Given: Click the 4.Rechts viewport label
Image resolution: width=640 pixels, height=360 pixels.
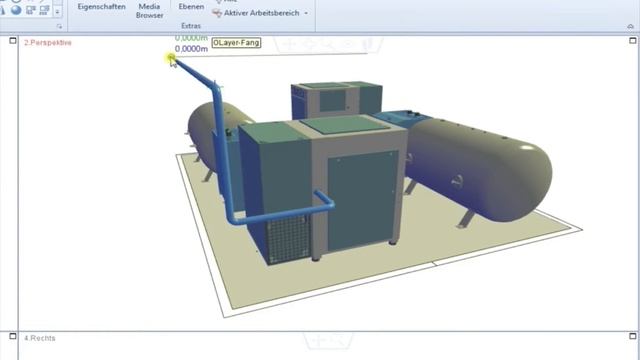Looking at the screenshot, I should click(x=40, y=338).
